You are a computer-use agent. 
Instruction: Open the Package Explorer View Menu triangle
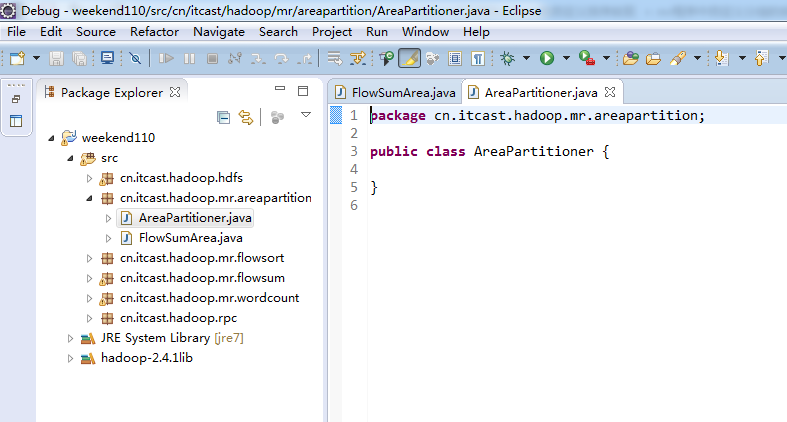(x=306, y=115)
